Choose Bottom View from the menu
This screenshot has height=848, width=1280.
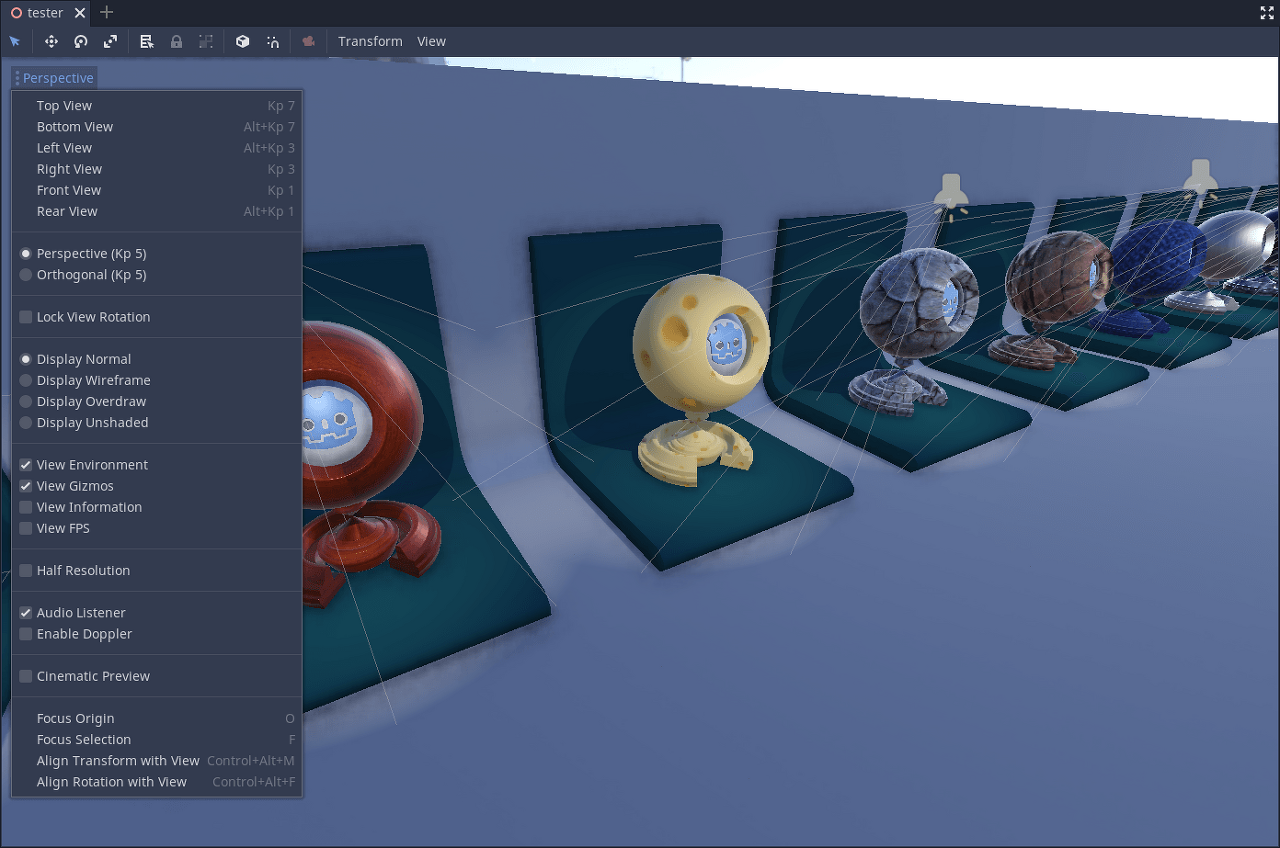157,127
